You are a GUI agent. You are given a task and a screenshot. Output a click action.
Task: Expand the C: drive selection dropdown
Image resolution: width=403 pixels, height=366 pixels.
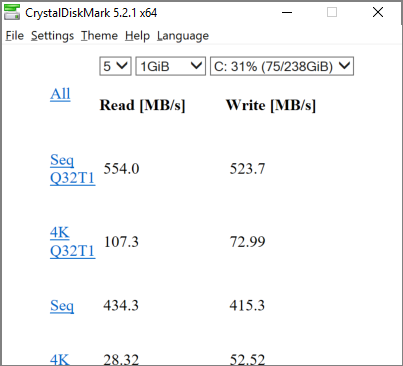pos(282,66)
